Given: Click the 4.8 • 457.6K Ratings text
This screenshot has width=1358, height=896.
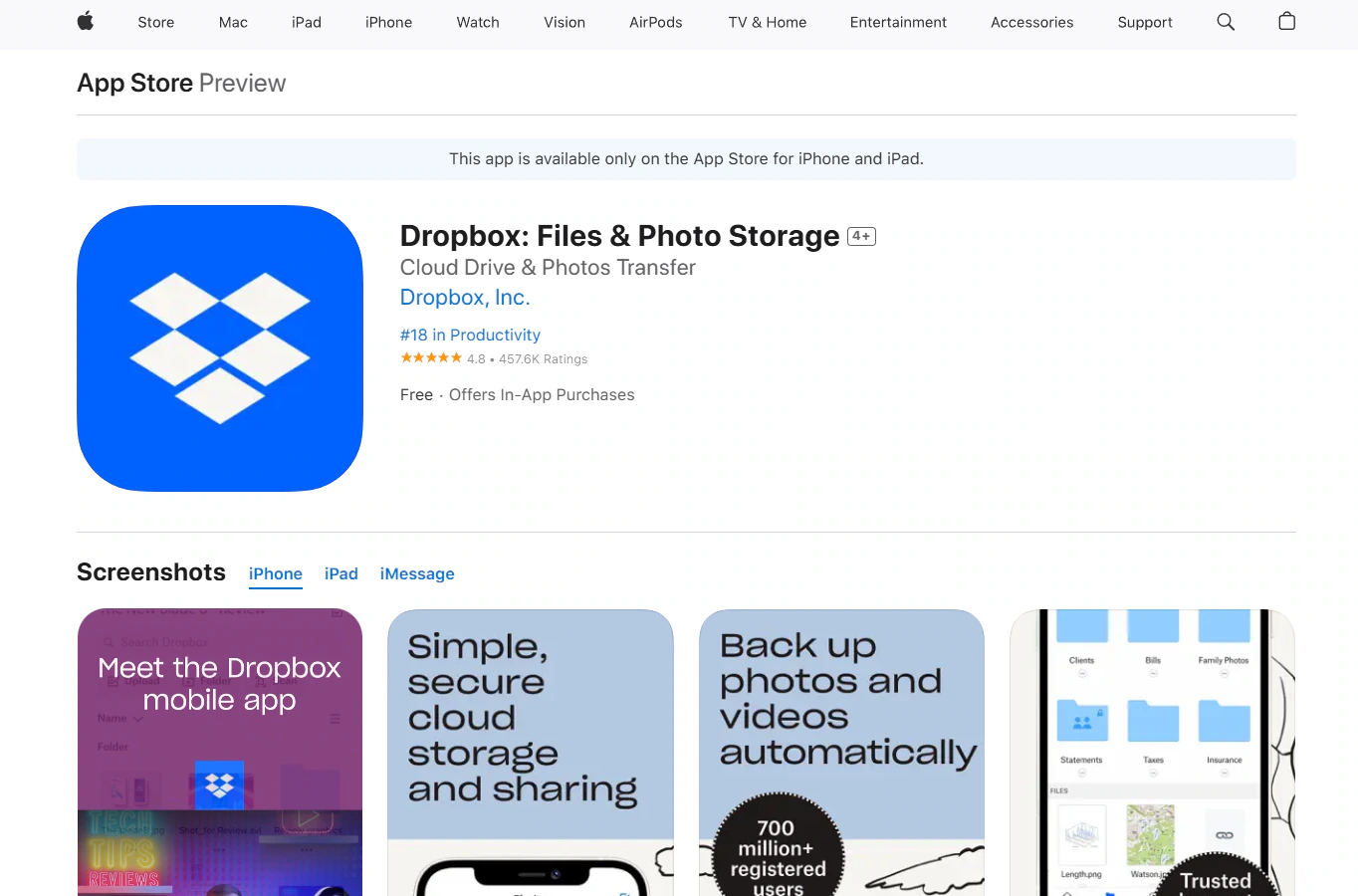Looking at the screenshot, I should click(528, 359).
